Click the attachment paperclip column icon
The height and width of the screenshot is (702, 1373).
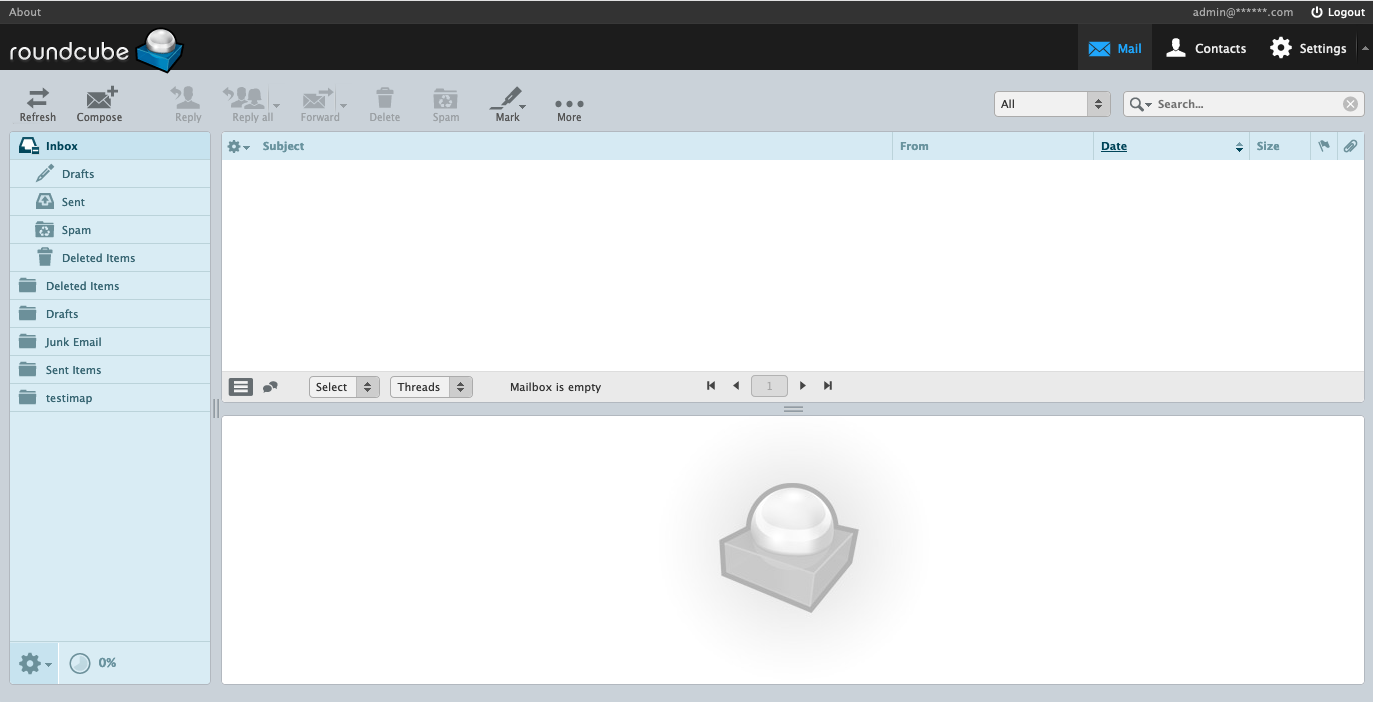pyautogui.click(x=1350, y=146)
